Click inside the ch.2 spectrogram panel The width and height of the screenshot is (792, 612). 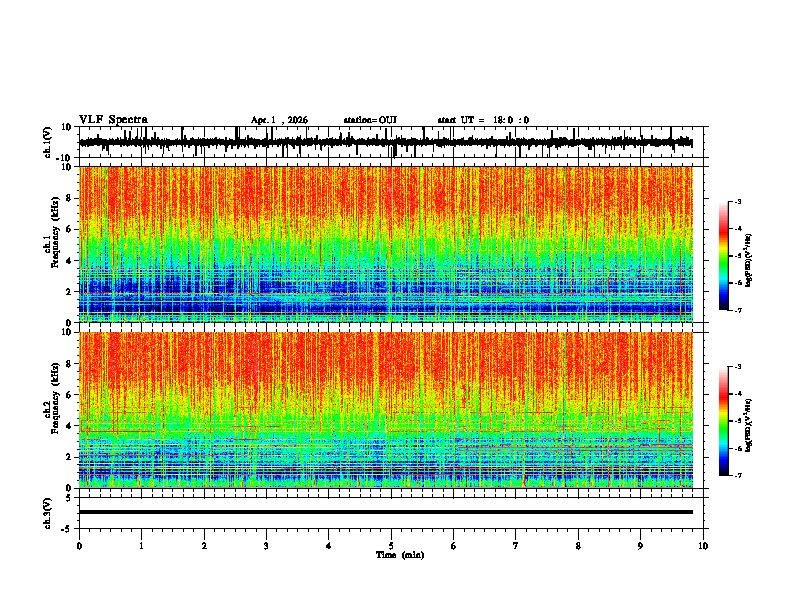pyautogui.click(x=385, y=410)
